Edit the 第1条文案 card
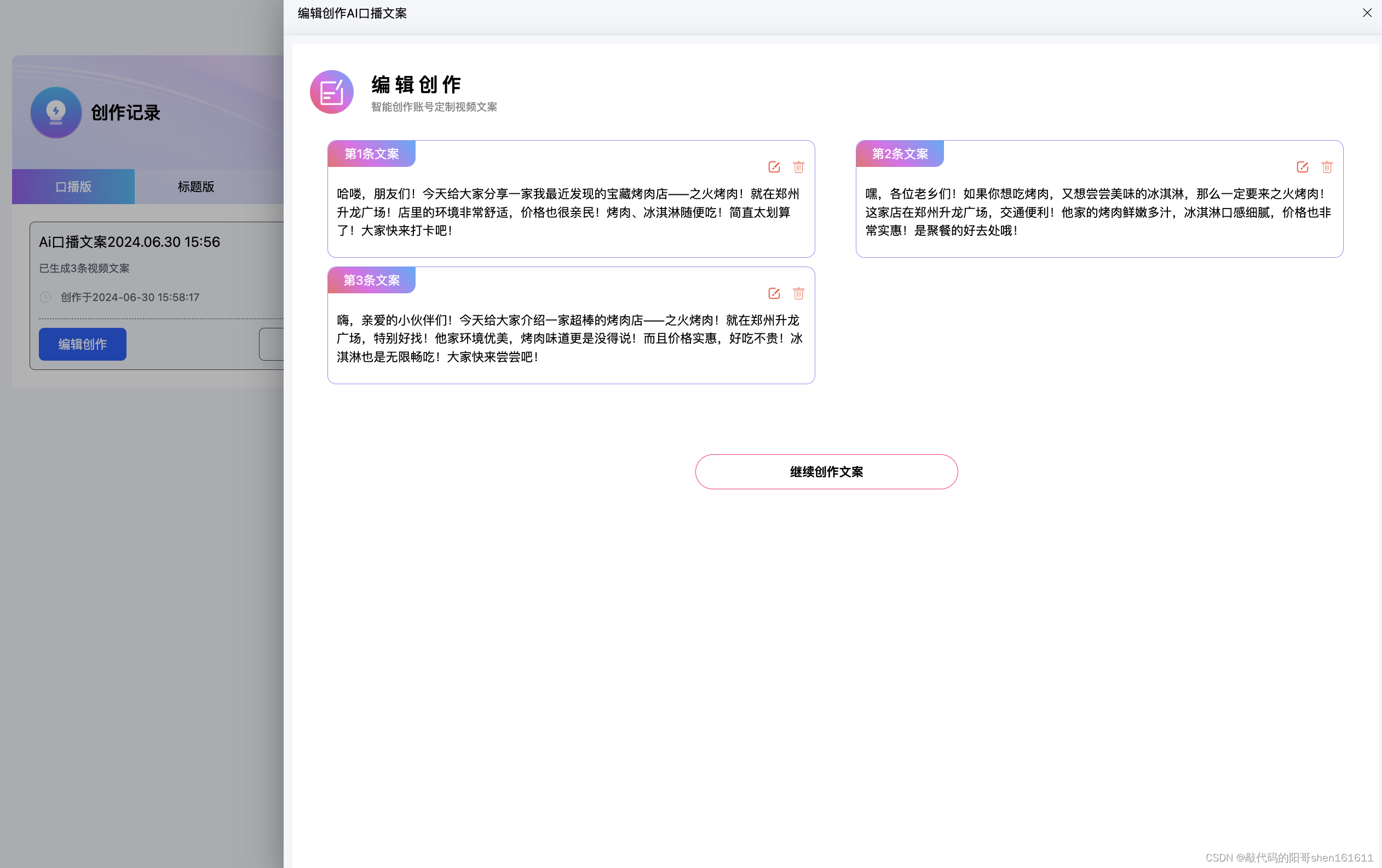The image size is (1382, 868). 774,167
